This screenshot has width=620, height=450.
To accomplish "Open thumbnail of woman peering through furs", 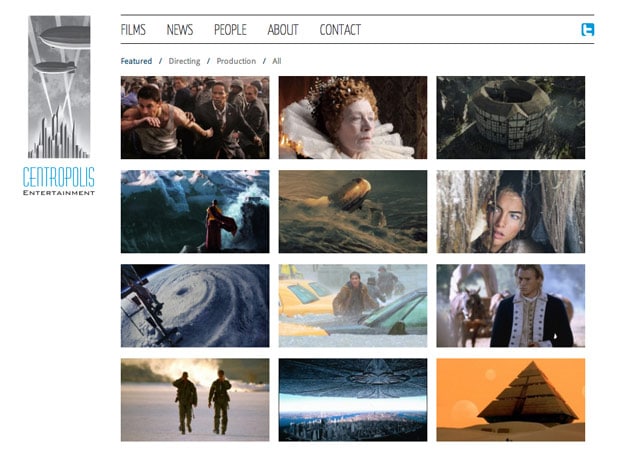I will (510, 212).
